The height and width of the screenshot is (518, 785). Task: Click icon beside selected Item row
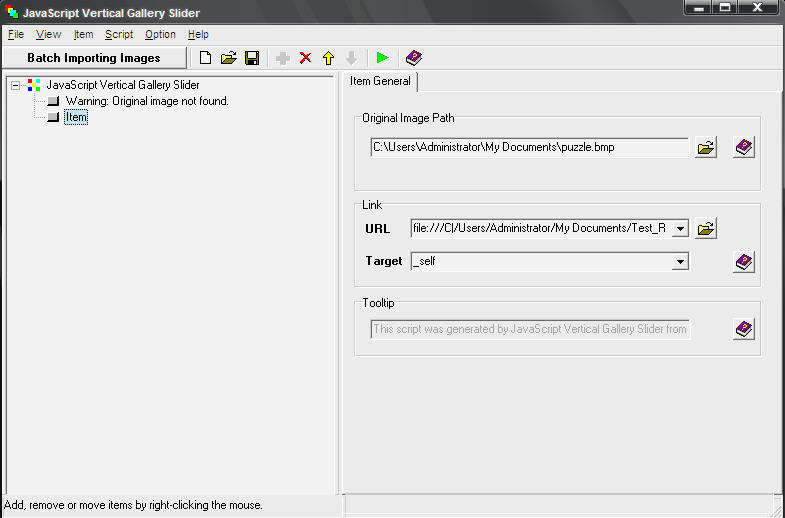(x=53, y=118)
